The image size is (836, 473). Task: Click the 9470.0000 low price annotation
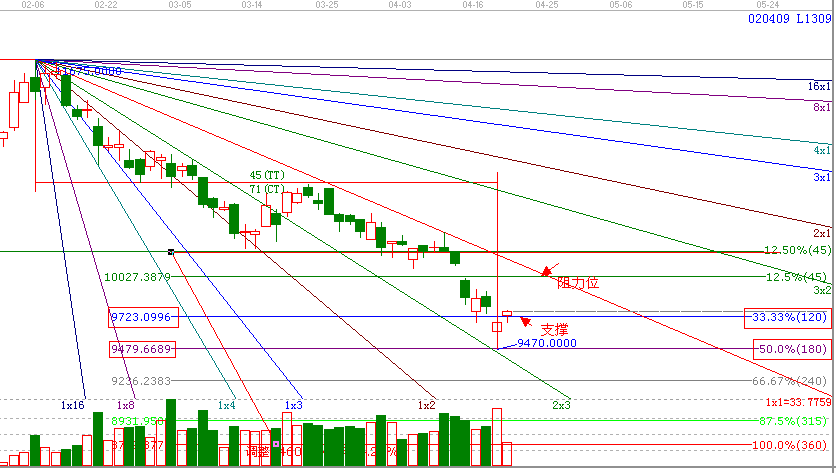tap(549, 342)
